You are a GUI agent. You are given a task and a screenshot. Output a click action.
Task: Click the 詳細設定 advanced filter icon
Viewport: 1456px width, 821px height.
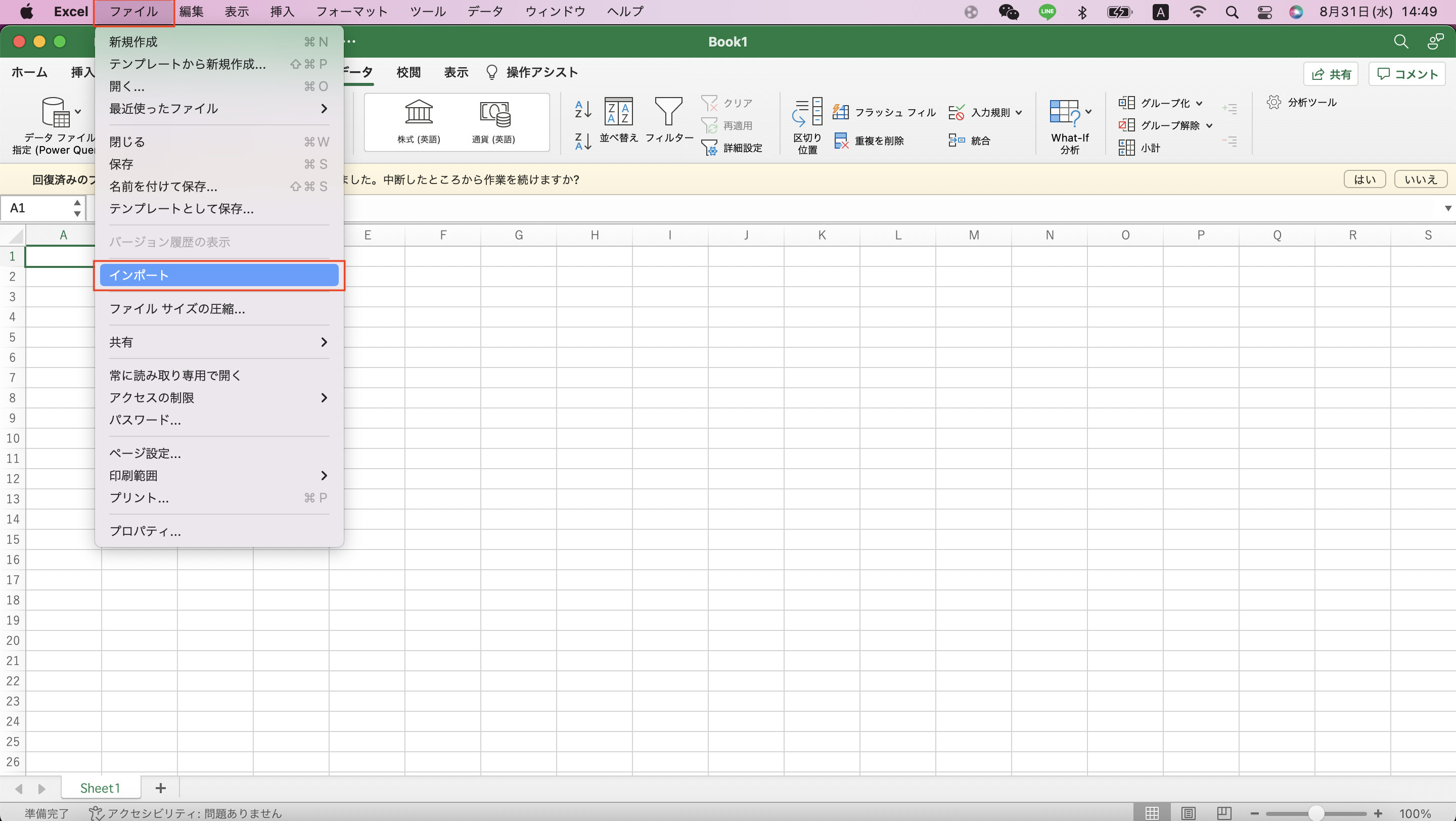pyautogui.click(x=709, y=148)
